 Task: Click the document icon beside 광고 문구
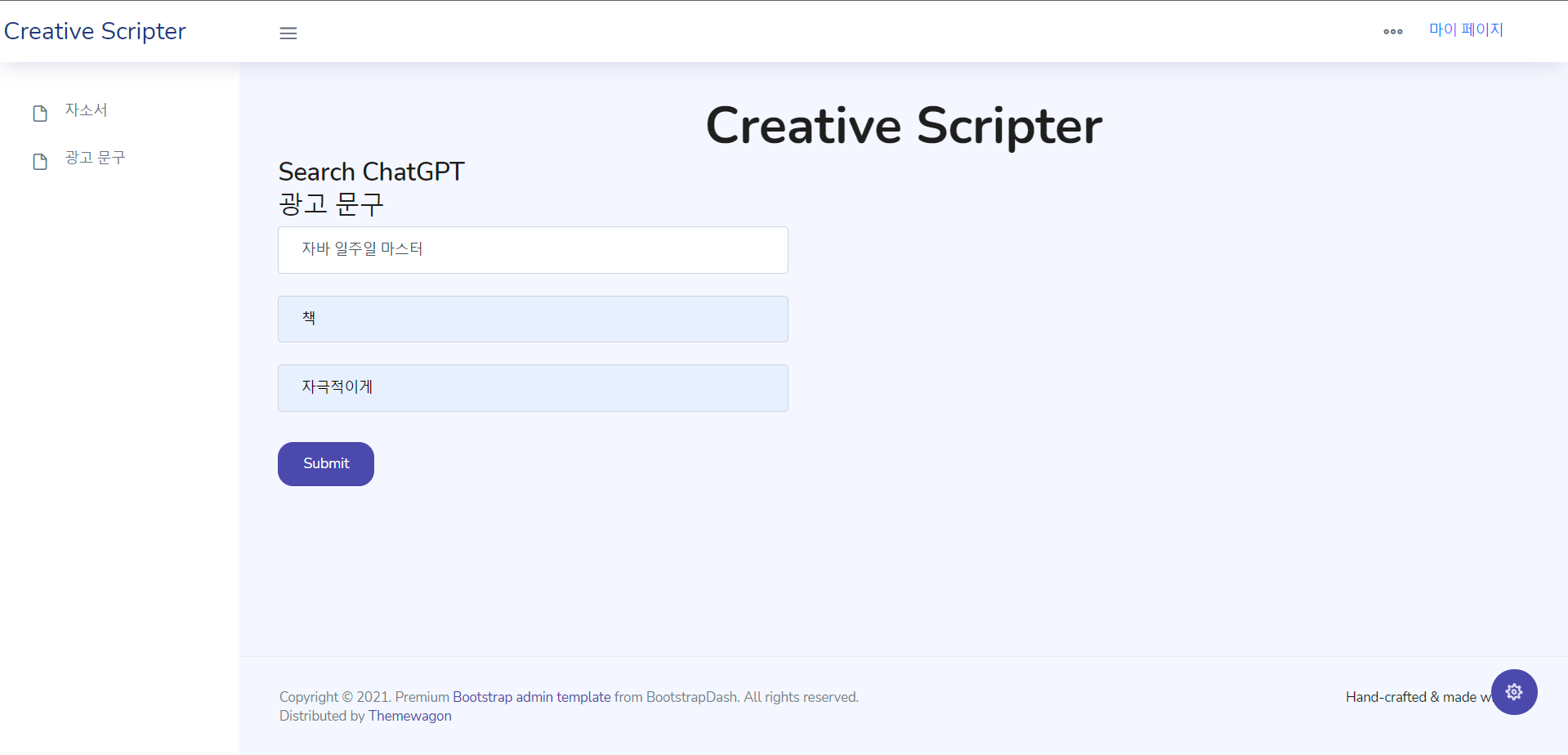click(40, 161)
